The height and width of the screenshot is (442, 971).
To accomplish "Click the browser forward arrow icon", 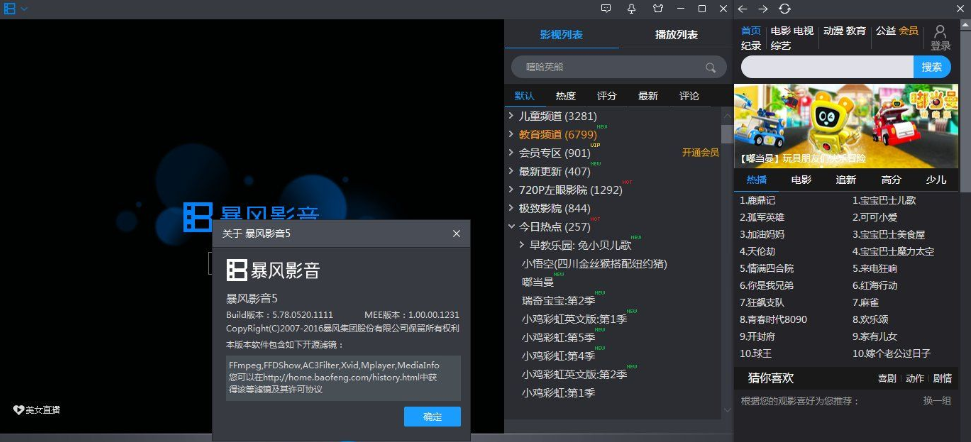I will pos(763,9).
